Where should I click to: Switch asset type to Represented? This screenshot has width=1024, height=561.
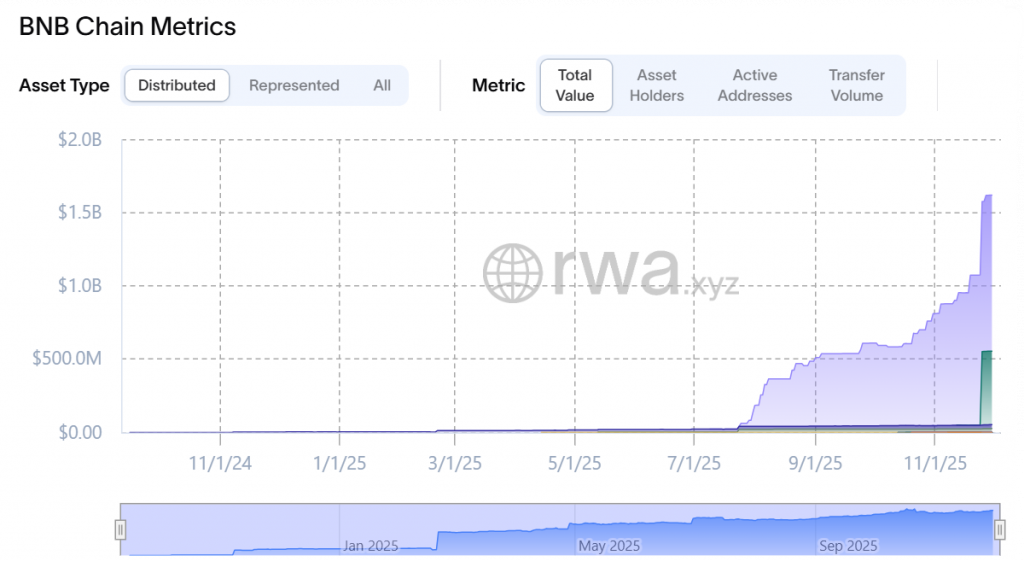(x=294, y=86)
